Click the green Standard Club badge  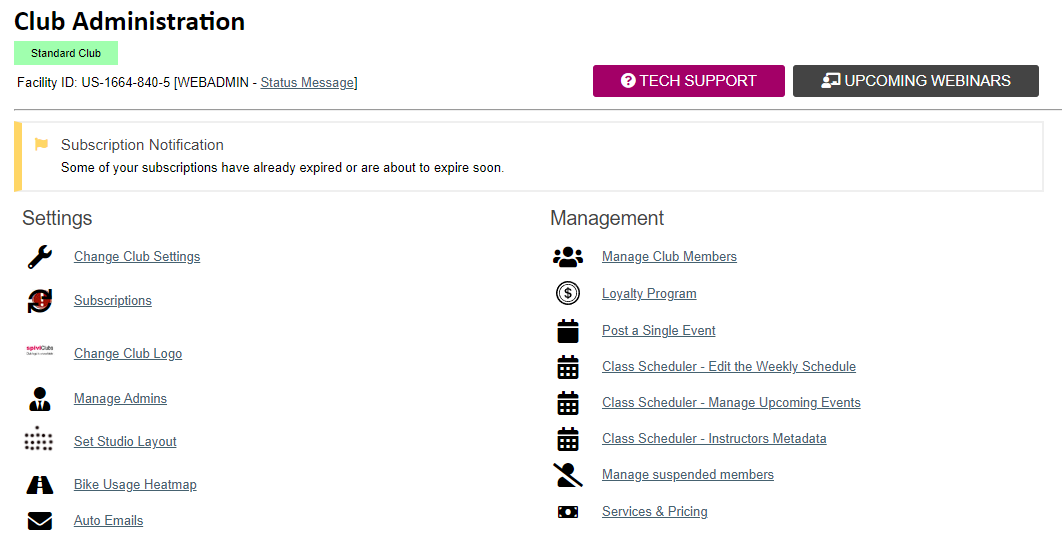[x=66, y=53]
